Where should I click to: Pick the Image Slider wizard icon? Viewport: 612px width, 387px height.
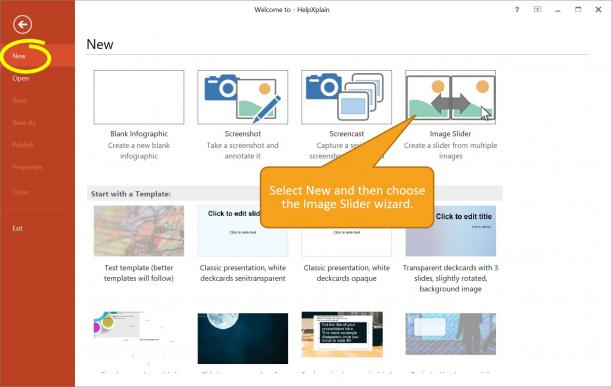tap(450, 97)
